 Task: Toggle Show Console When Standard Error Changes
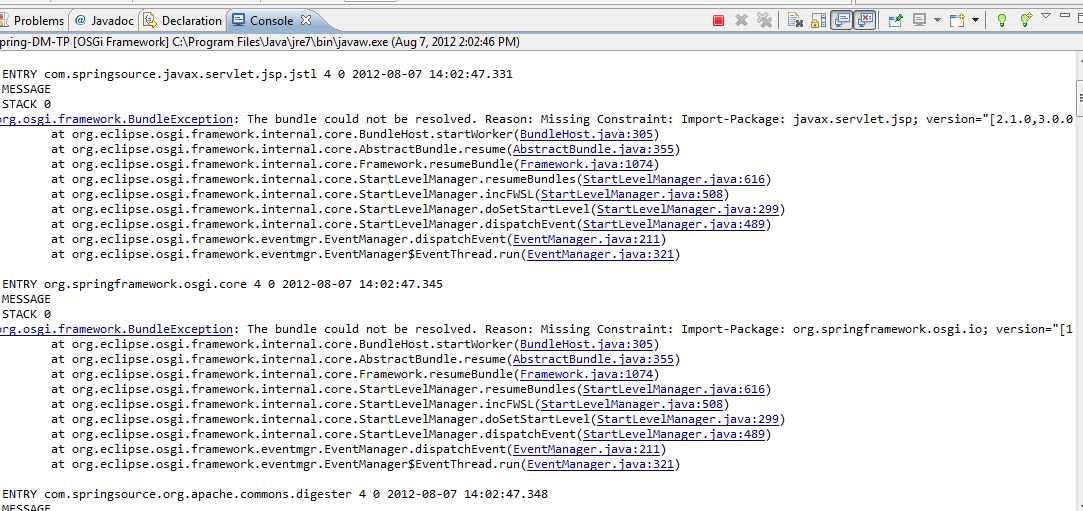(865, 20)
